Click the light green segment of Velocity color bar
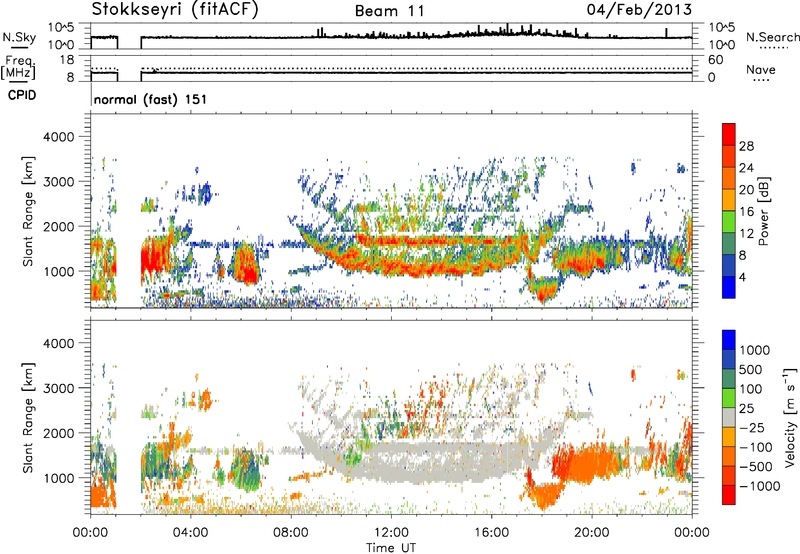The width and height of the screenshot is (800, 554). (729, 398)
